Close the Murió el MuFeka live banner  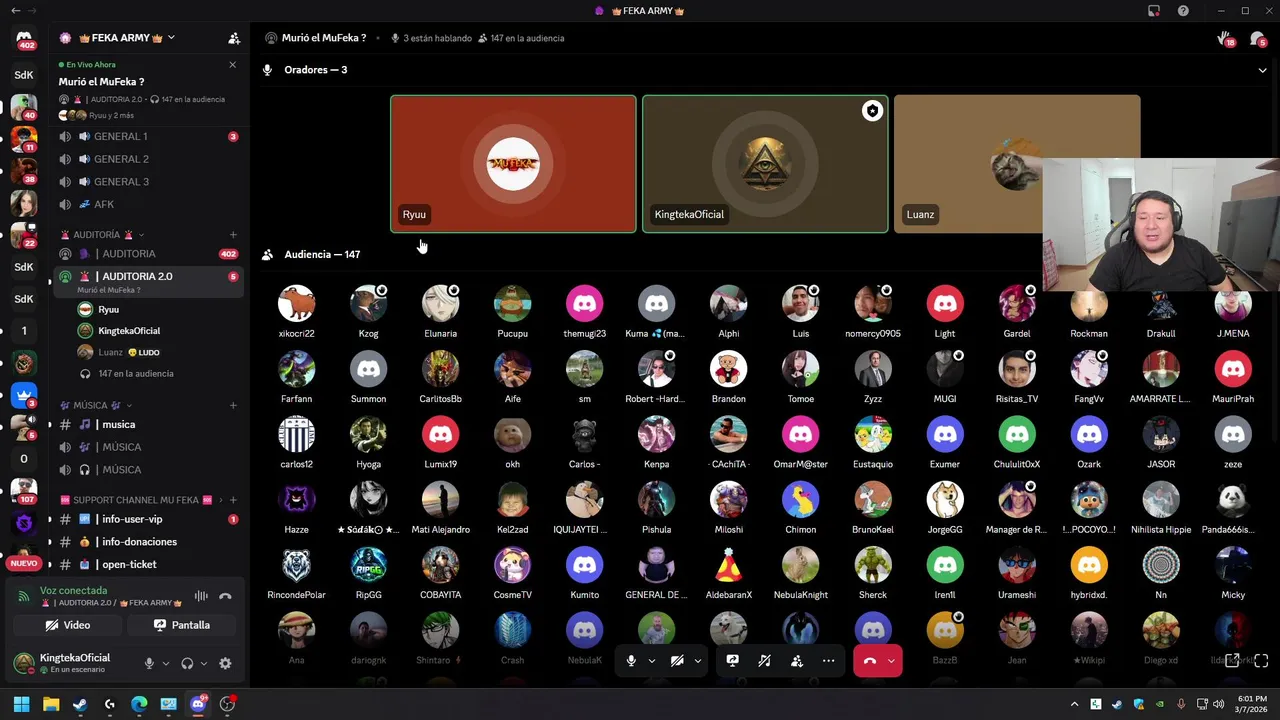[x=233, y=65]
